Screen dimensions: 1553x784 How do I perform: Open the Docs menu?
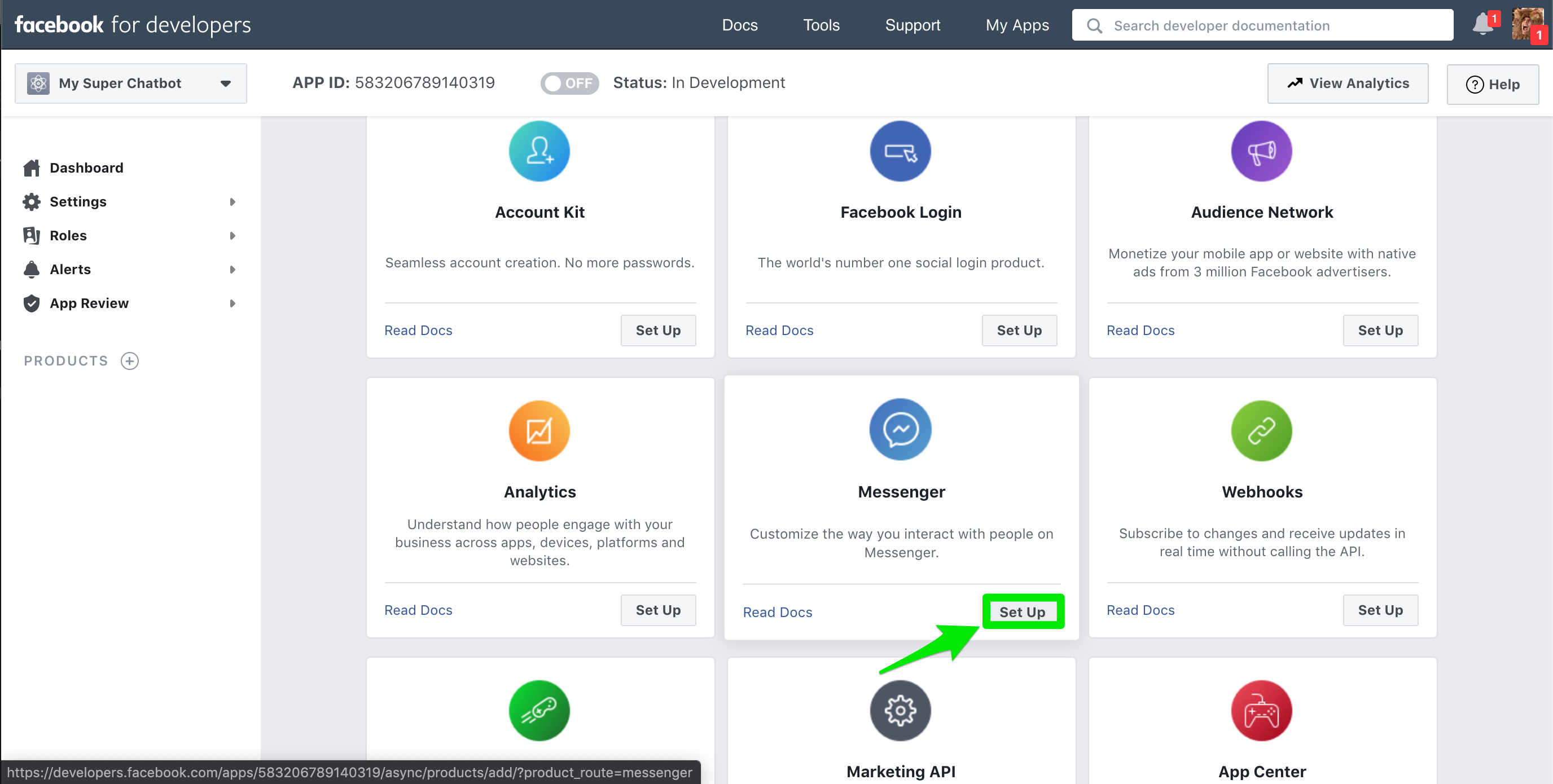(x=740, y=25)
